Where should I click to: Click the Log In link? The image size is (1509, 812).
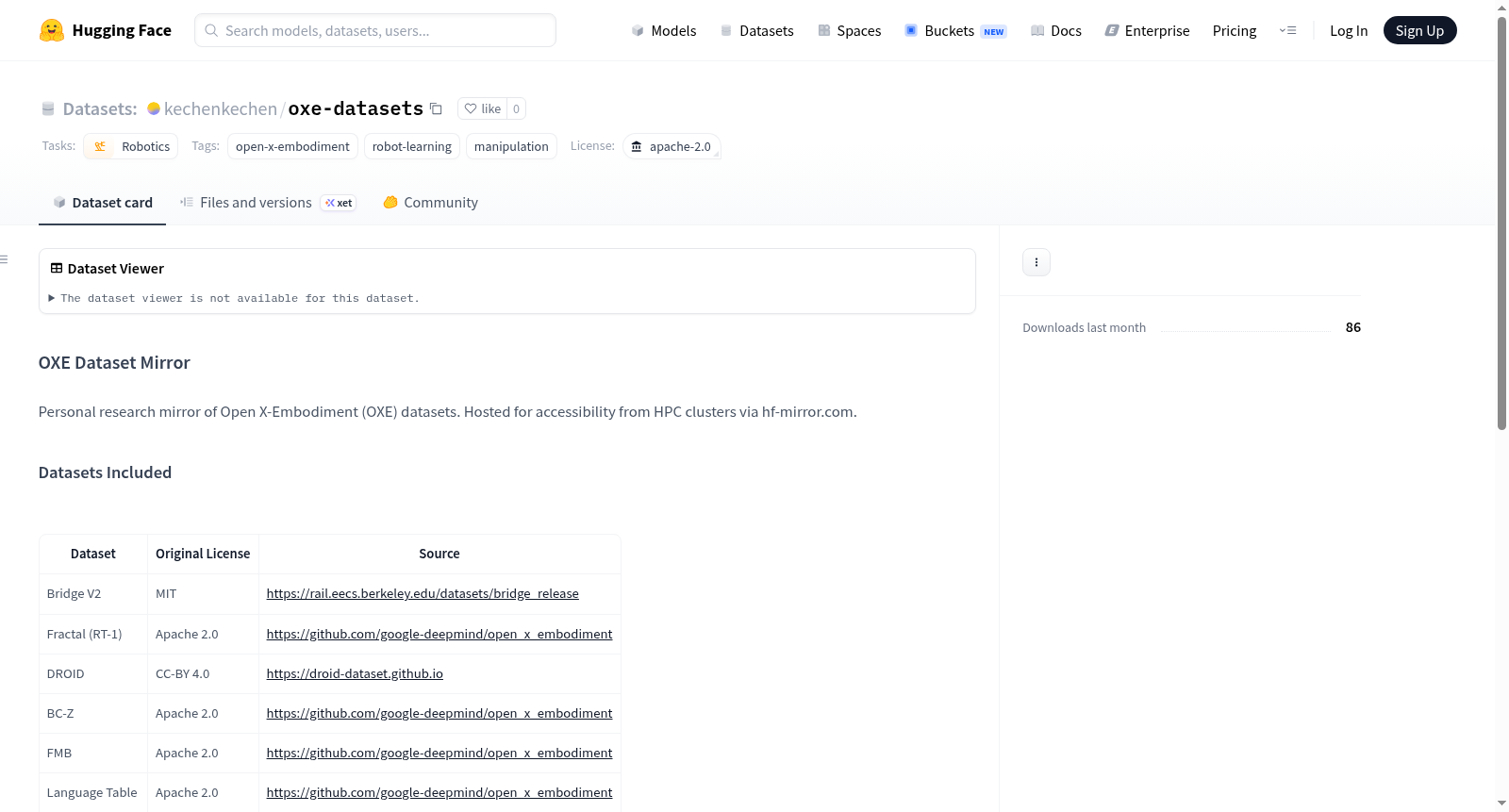[1349, 30]
